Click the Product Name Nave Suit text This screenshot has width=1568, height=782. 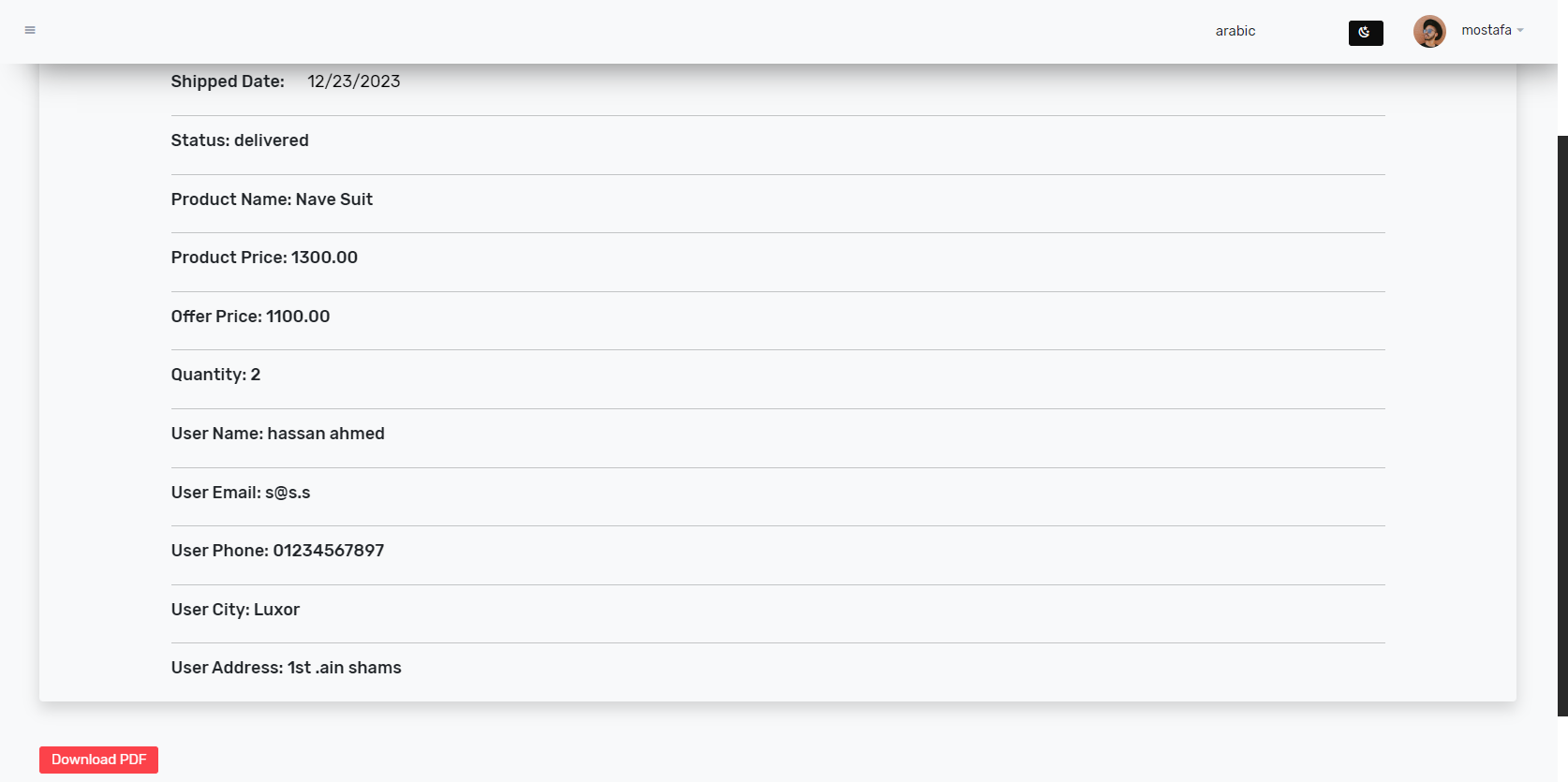[272, 199]
